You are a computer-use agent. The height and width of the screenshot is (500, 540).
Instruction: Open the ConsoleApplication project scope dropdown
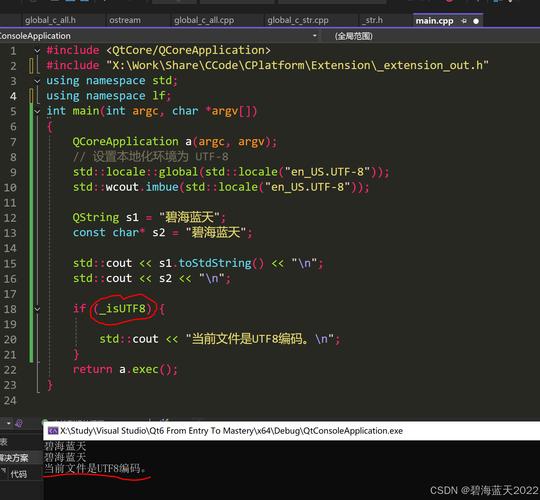coord(159,36)
